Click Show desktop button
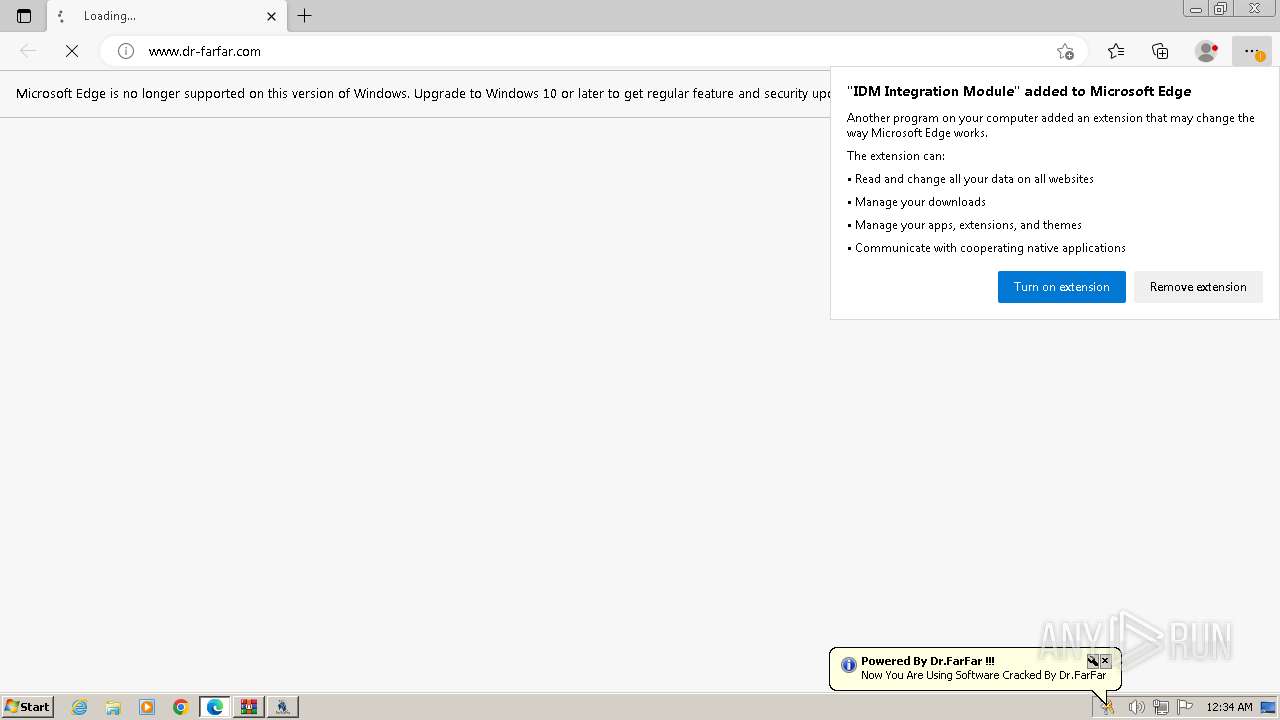Viewport: 1280px width, 720px height. (1269, 707)
